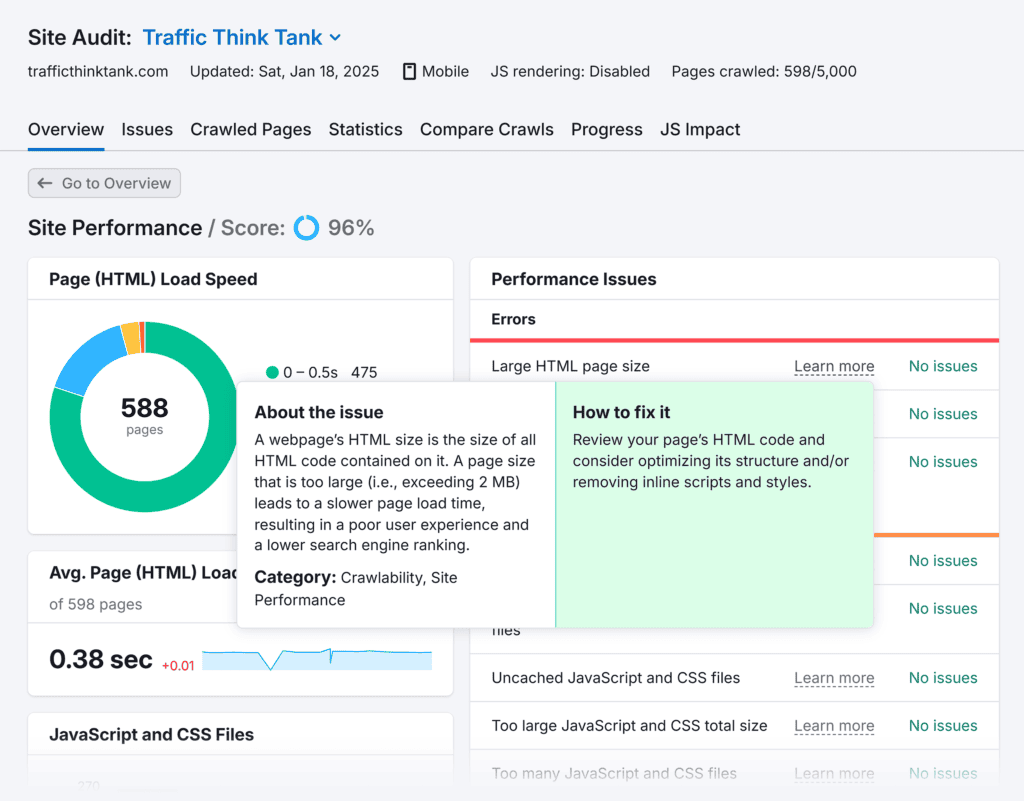The image size is (1024, 801).
Task: Expand the Traffic Think Tank project dropdown
Action: [x=335, y=38]
